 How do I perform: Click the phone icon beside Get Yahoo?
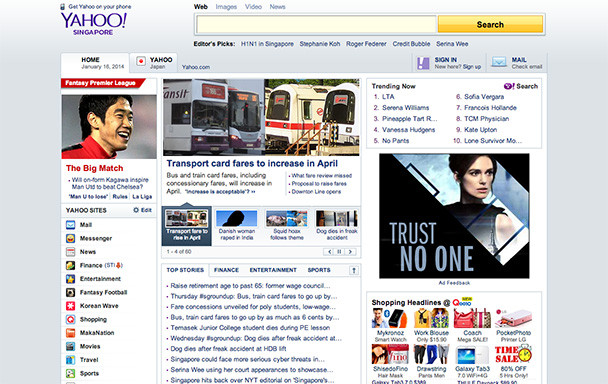coord(62,7)
